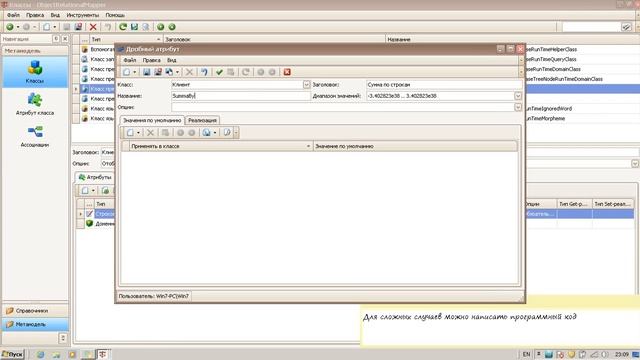Viewport: 640px width, 360px height.
Task: Click new row icon in default values toolbar
Action: point(130,133)
